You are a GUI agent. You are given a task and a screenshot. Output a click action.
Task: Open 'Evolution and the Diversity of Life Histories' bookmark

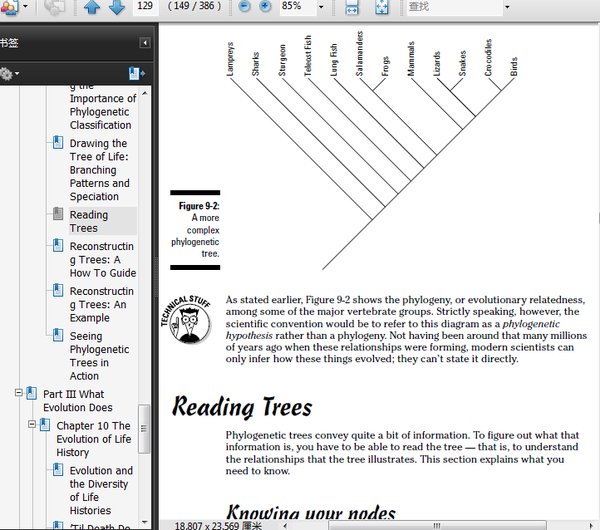pos(101,490)
